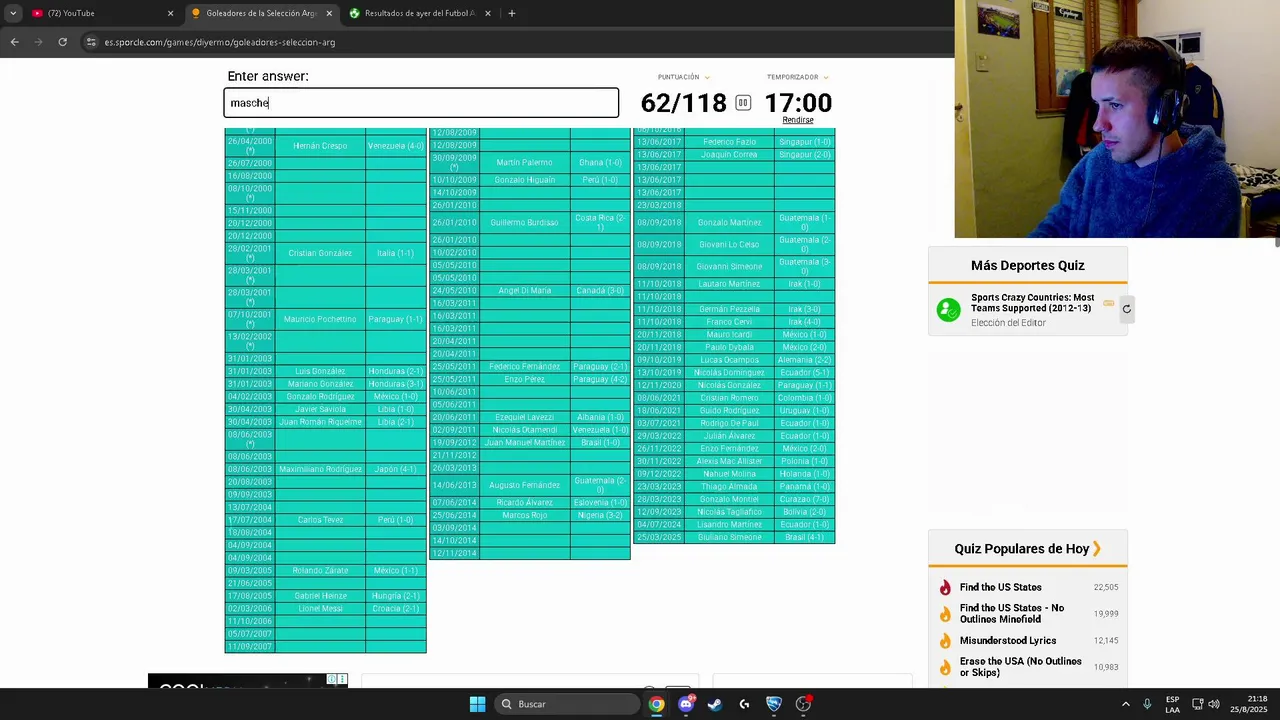
Task: Click the Rendirse give-up link
Action: [x=798, y=120]
